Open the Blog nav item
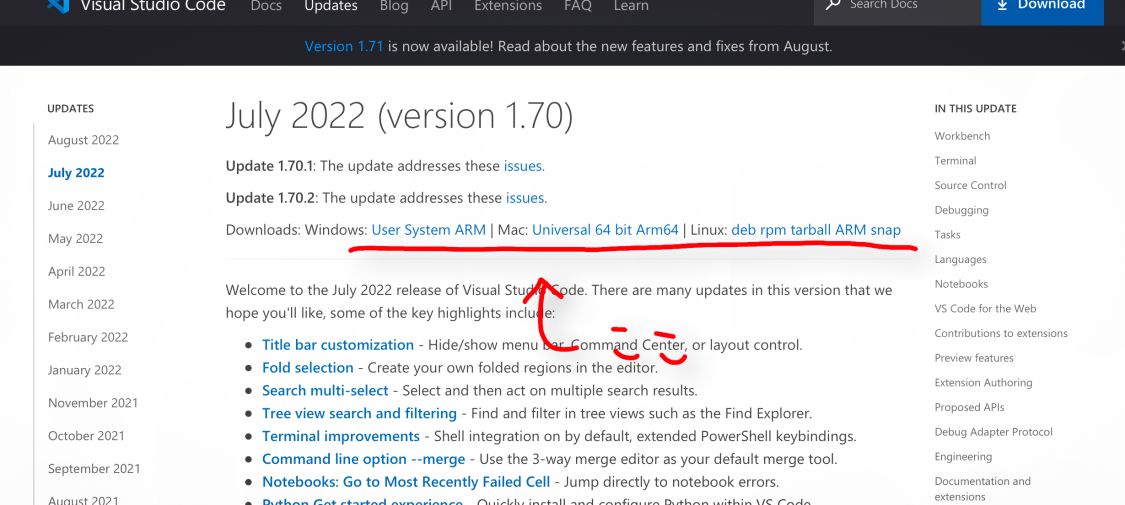The image size is (1125, 505). [394, 6]
